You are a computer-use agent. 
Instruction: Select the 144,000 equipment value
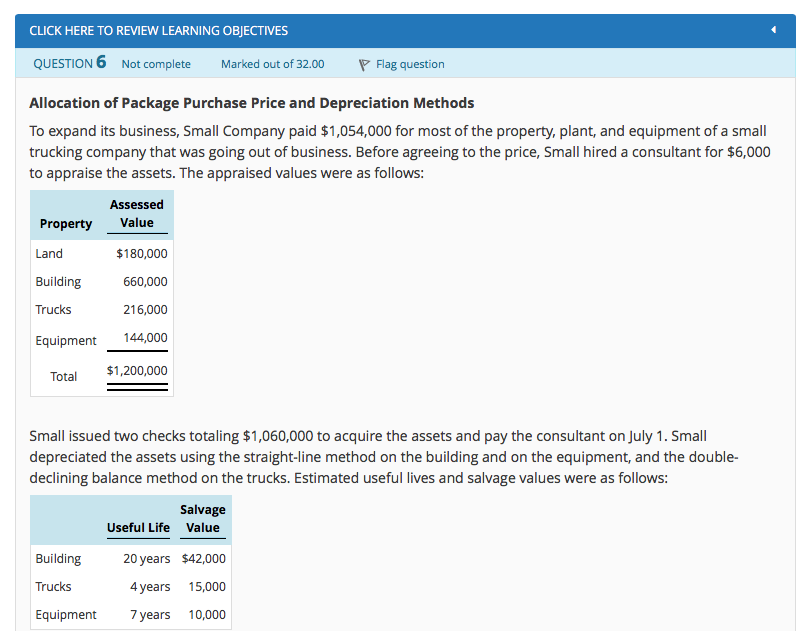click(145, 338)
